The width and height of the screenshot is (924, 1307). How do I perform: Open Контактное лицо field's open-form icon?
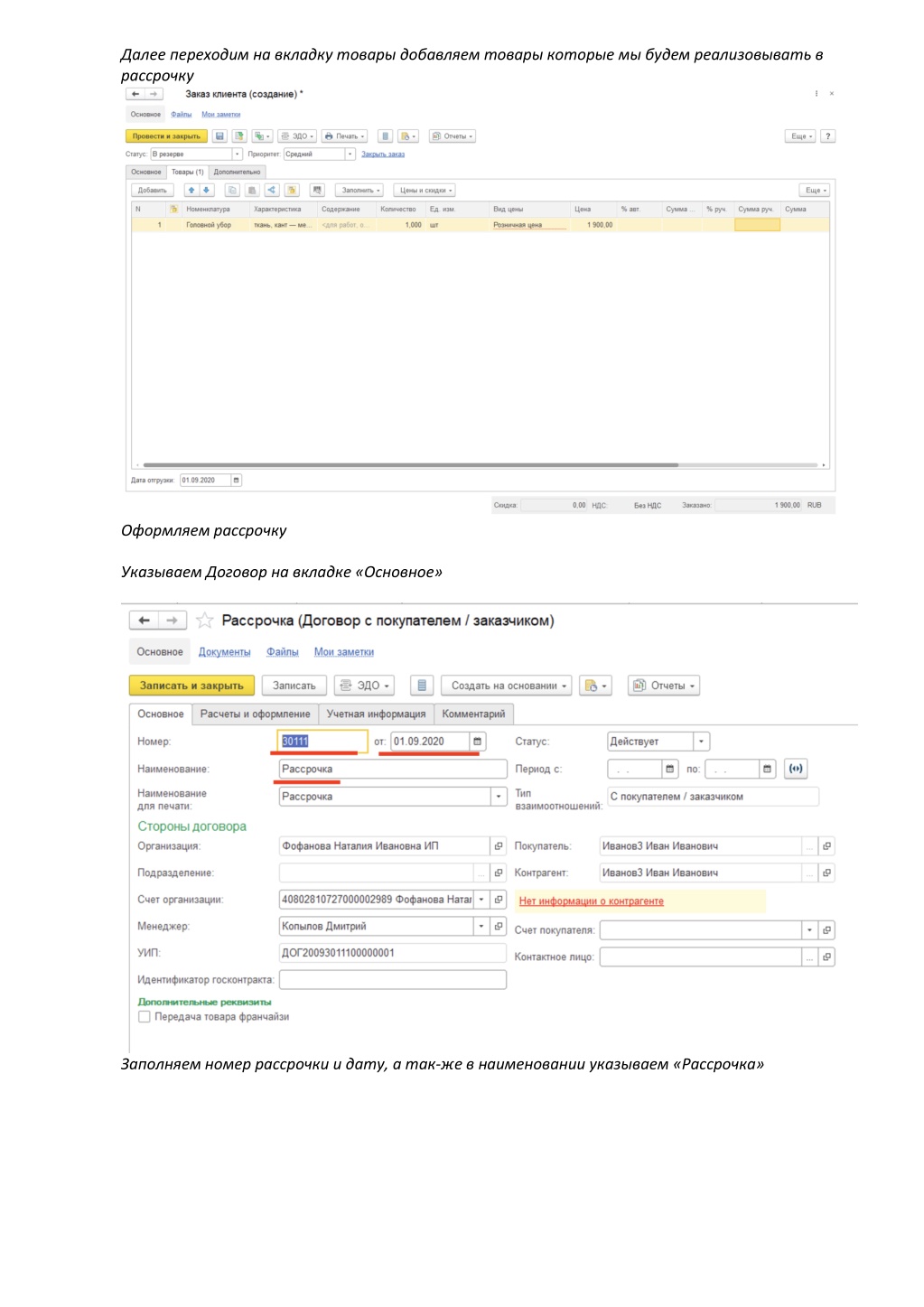[x=826, y=957]
